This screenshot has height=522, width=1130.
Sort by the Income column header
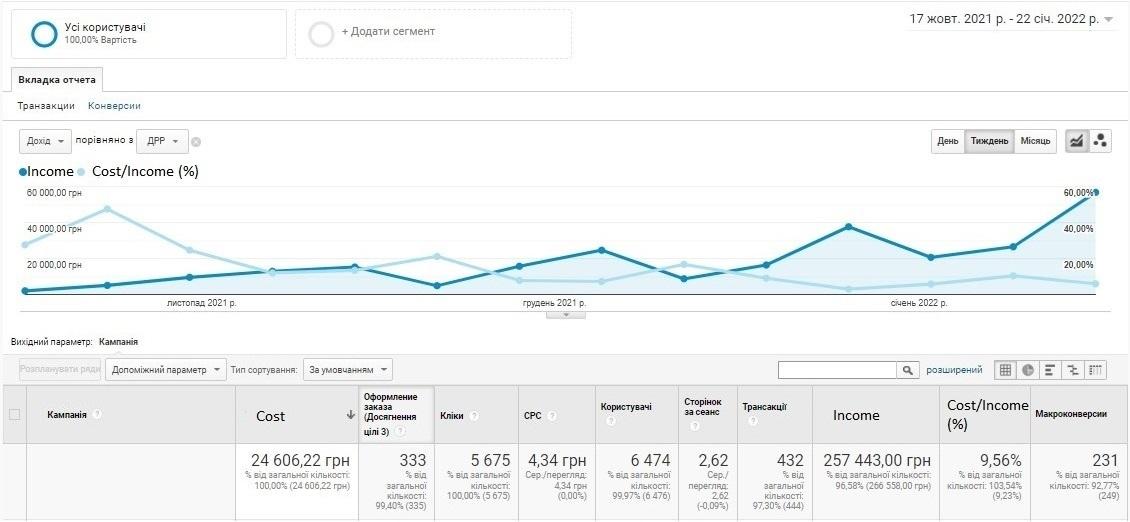[856, 415]
